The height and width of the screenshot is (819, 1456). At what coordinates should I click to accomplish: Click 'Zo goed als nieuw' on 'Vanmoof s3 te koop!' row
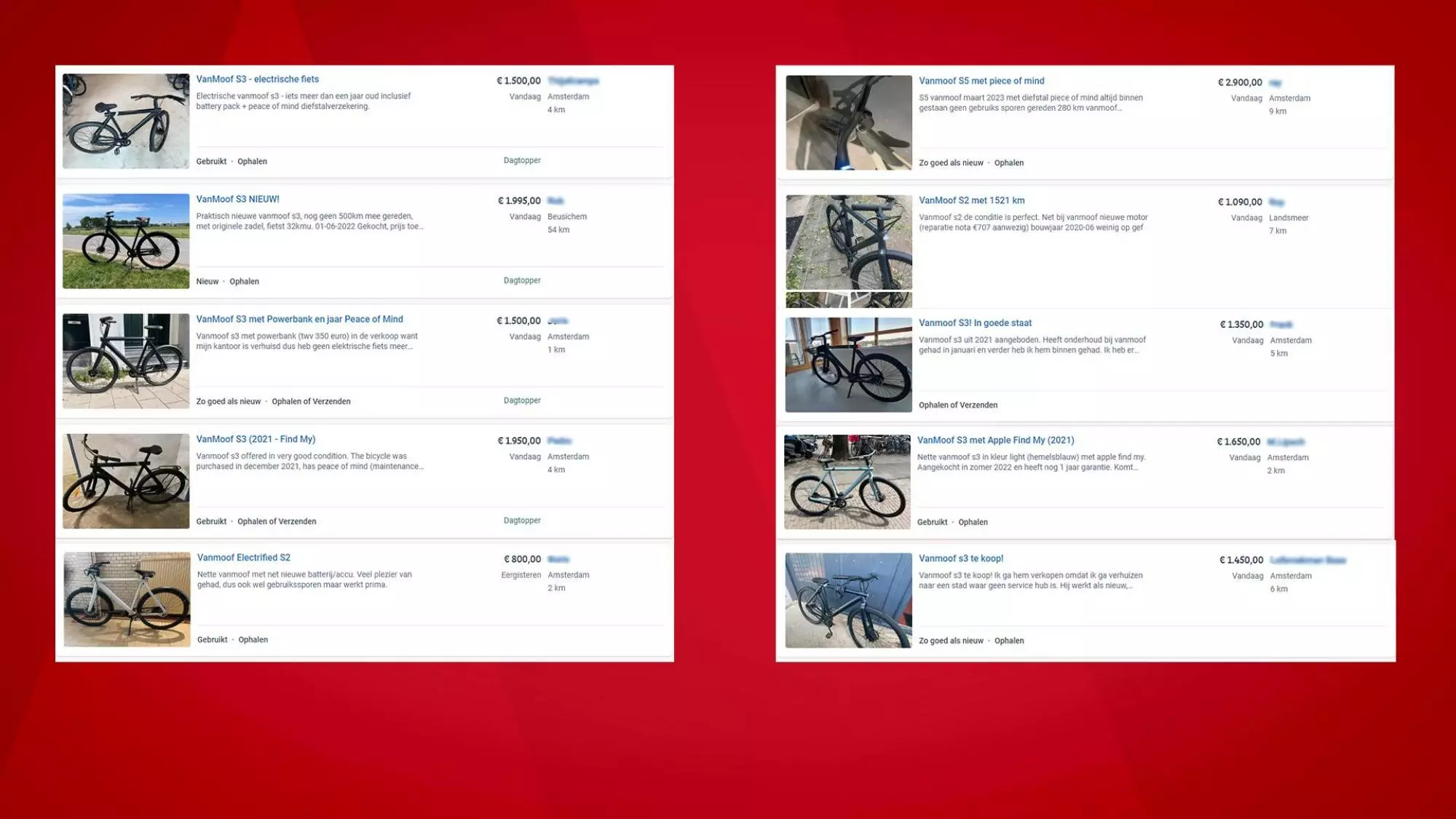coord(951,641)
